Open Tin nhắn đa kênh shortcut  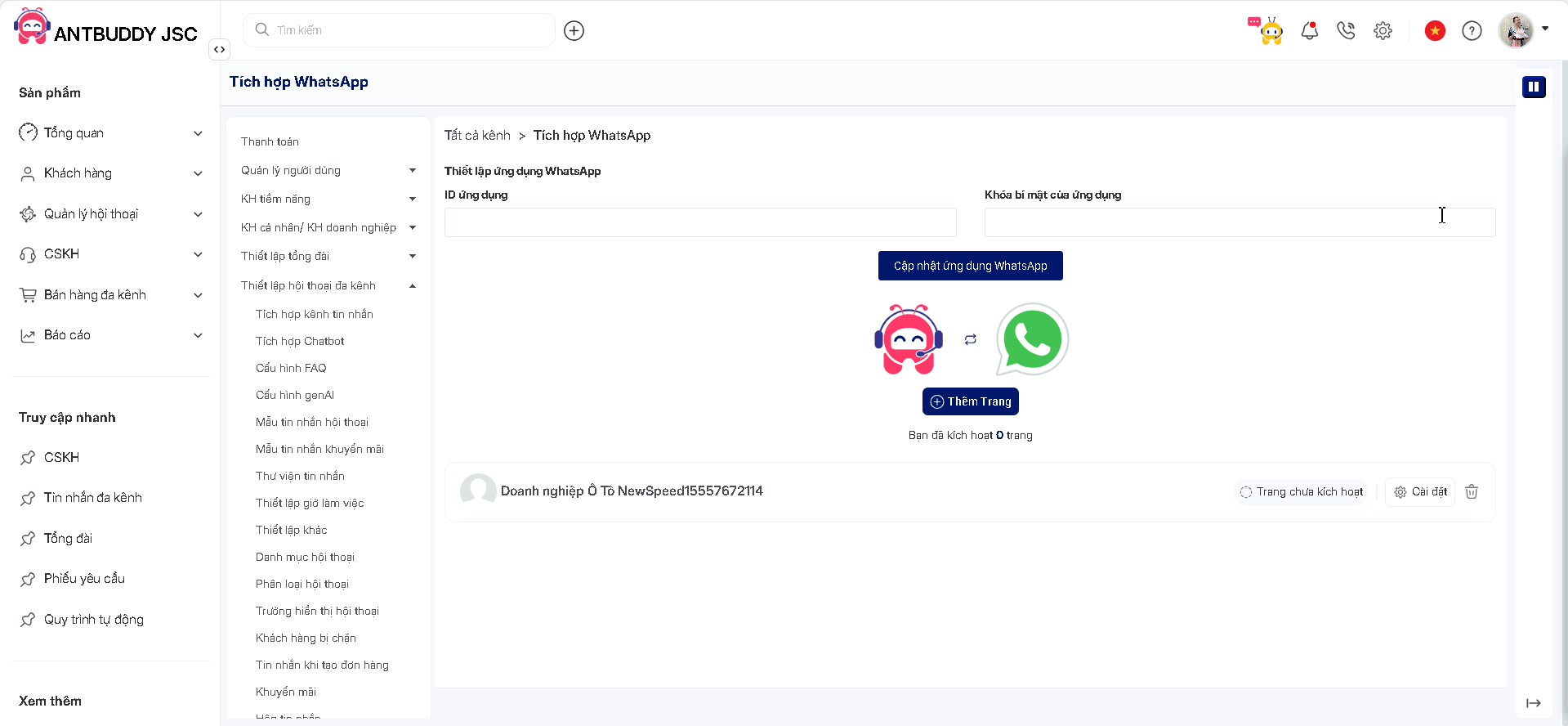pyautogui.click(x=81, y=498)
